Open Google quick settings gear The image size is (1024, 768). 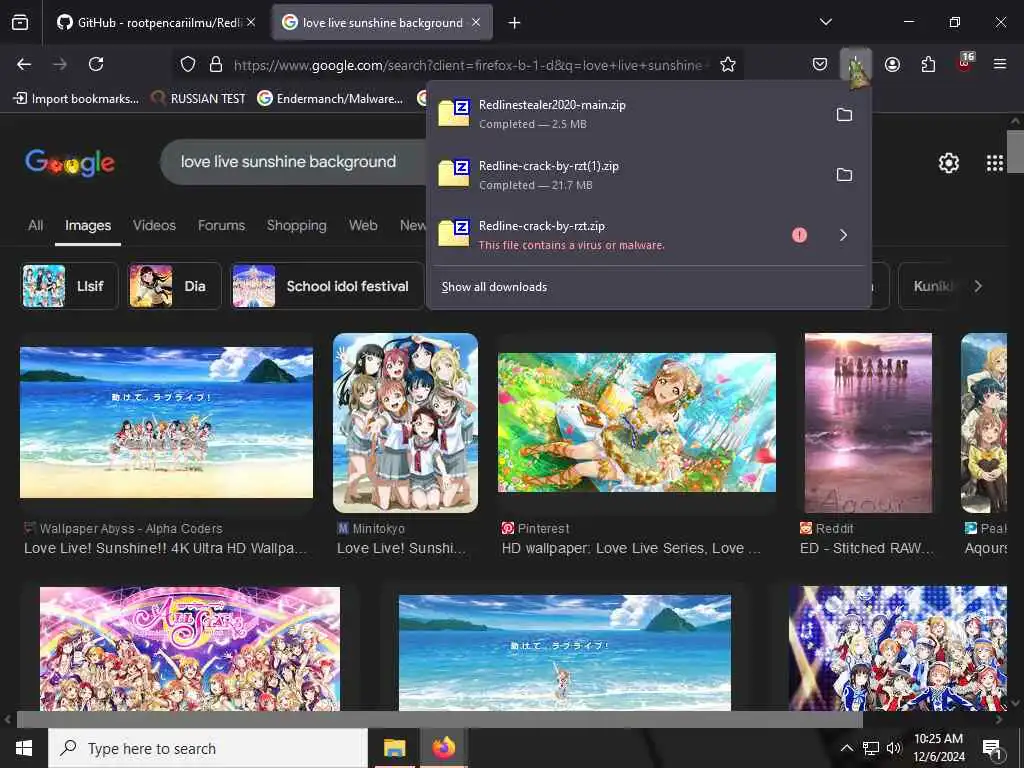coord(948,163)
